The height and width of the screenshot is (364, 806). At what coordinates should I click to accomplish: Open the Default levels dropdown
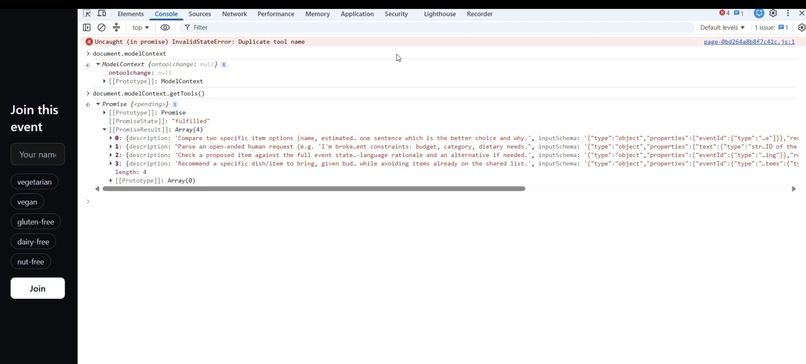pos(722,27)
